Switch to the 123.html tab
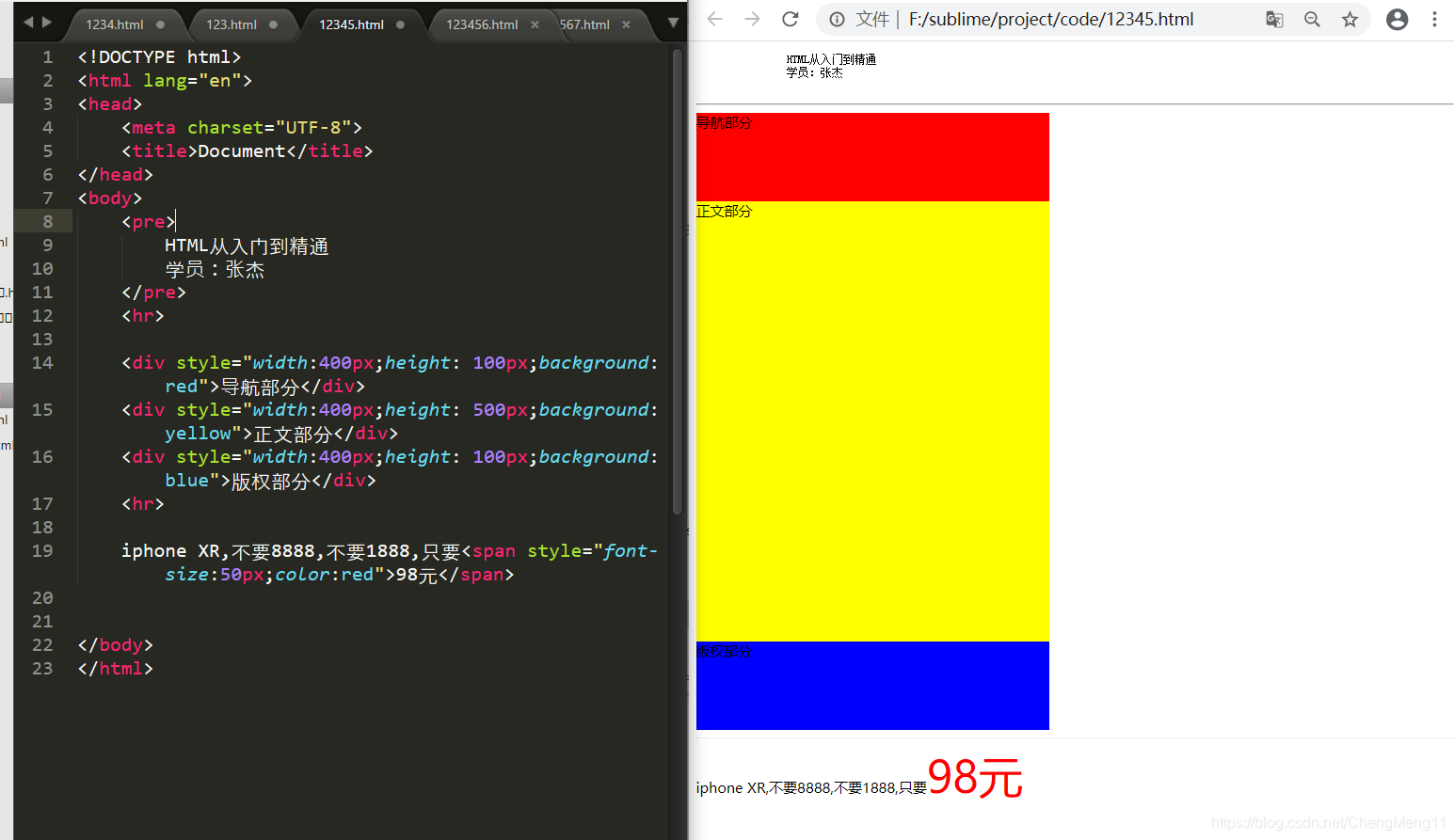The width and height of the screenshot is (1454, 840). click(232, 24)
